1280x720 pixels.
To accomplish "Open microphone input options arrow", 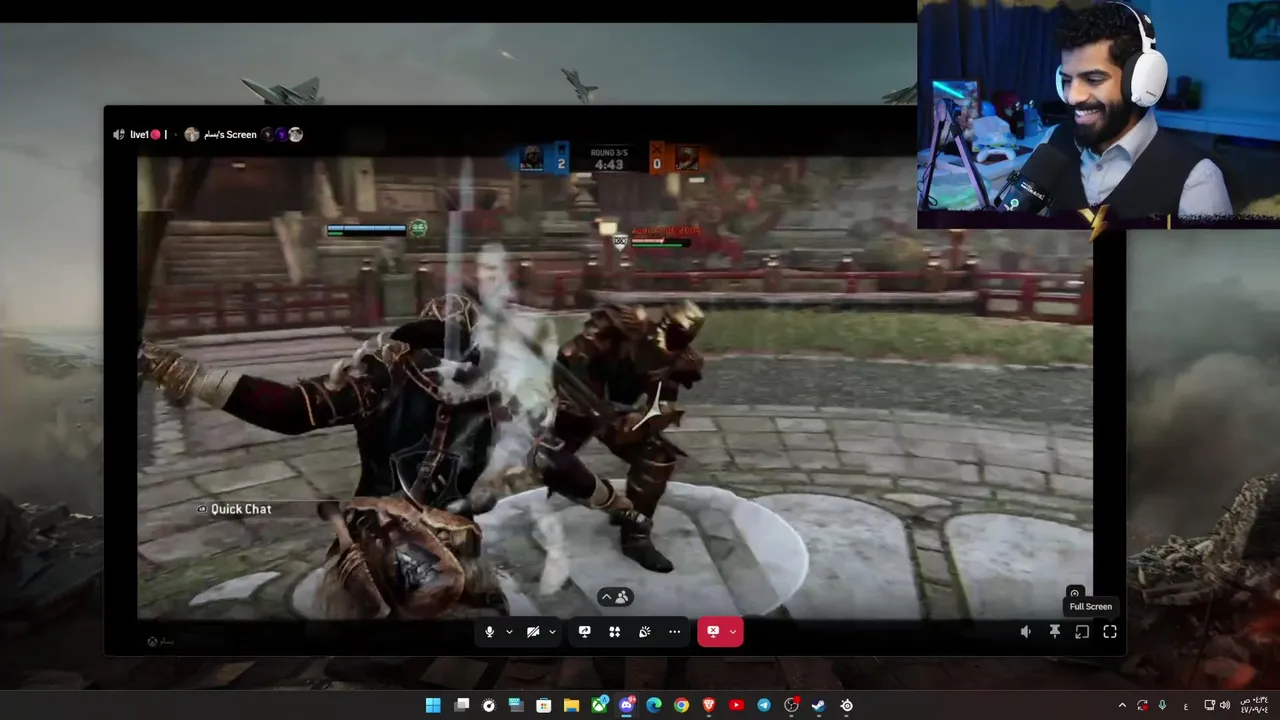I will click(x=509, y=632).
